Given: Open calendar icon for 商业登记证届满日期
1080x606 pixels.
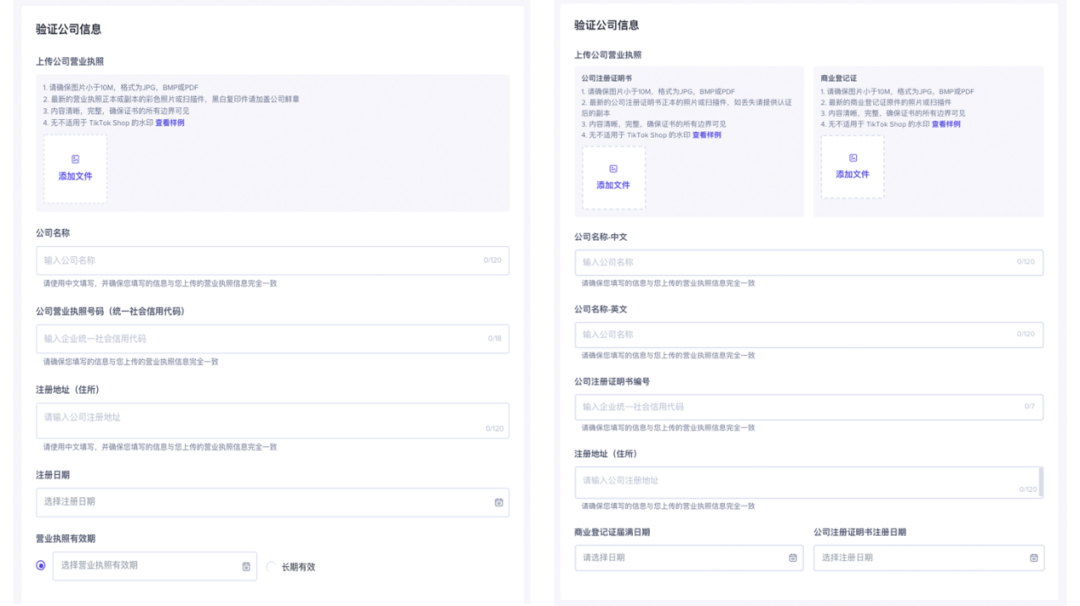Looking at the screenshot, I should coord(792,558).
